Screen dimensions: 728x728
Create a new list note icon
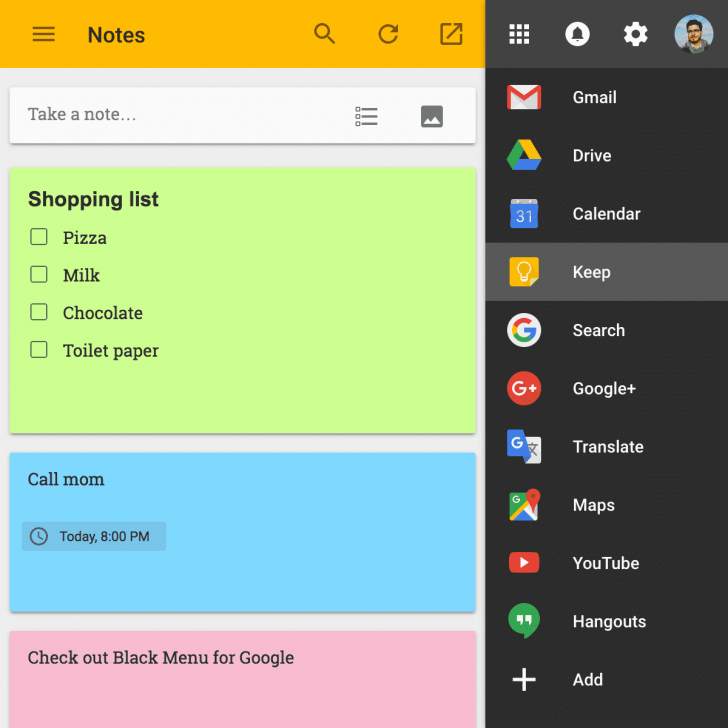(x=366, y=116)
